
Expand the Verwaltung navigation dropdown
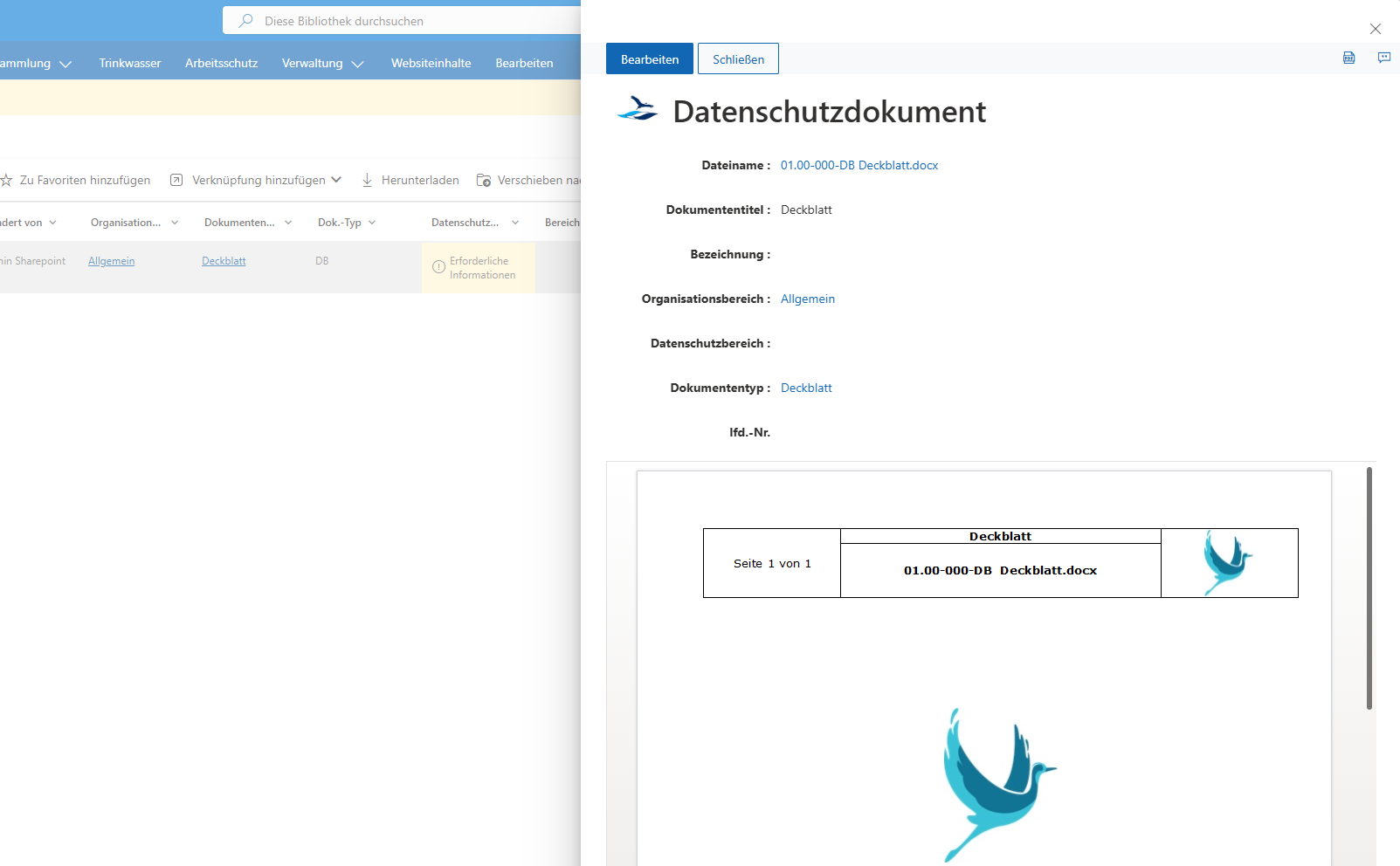click(x=357, y=64)
